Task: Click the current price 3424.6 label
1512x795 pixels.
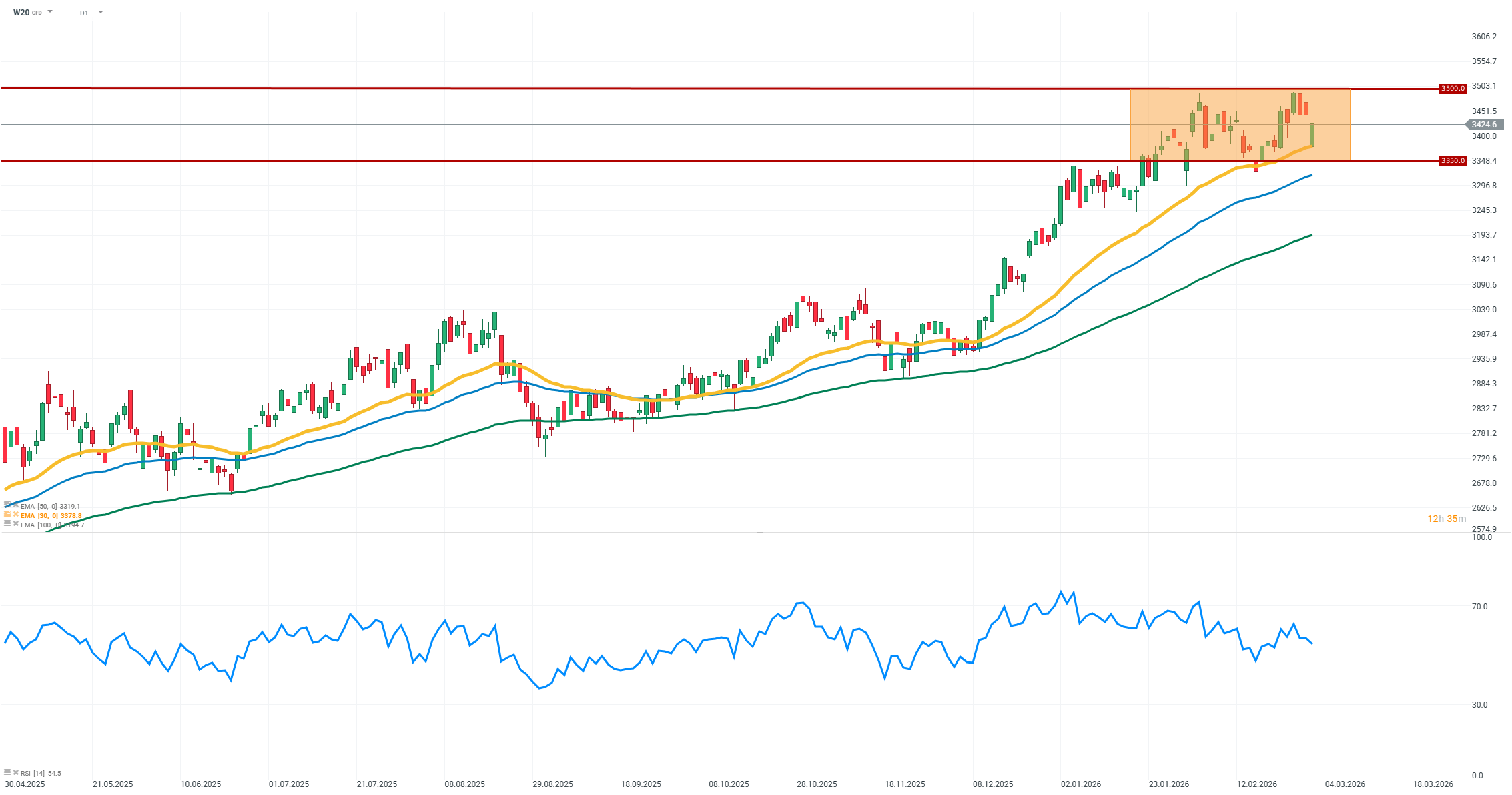Action: point(1484,125)
